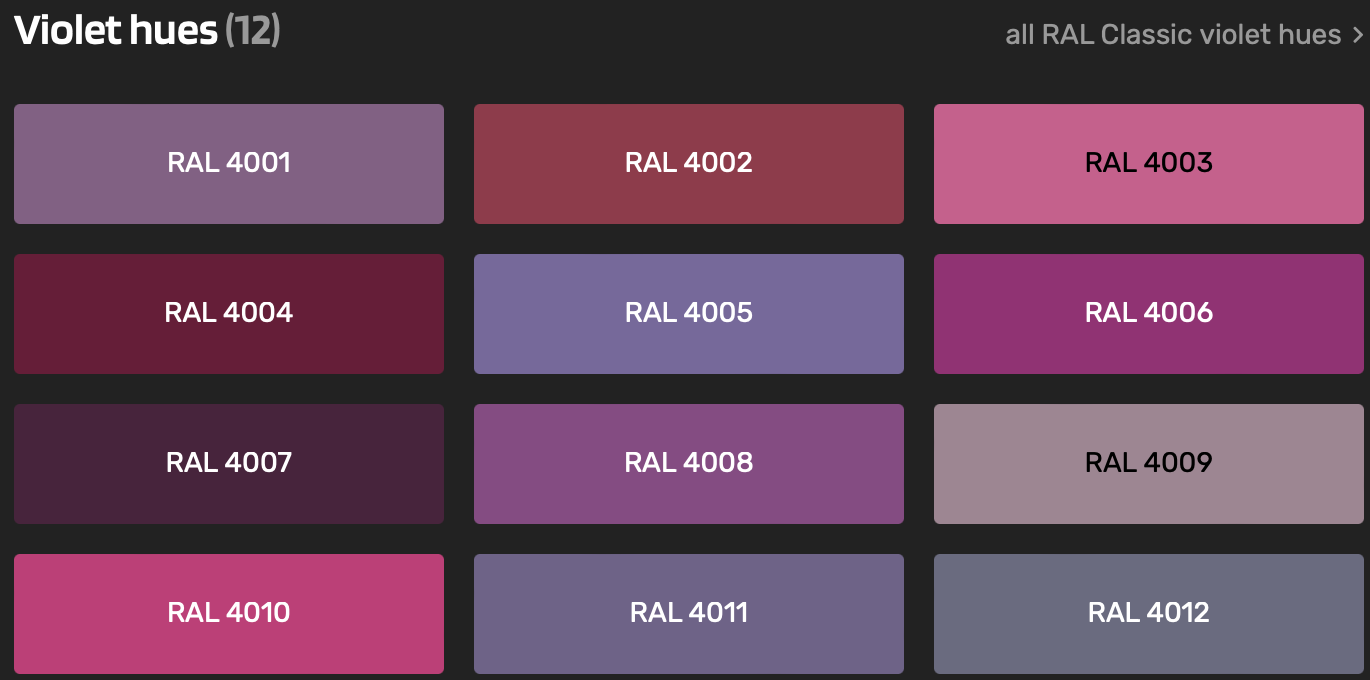Select the RAL 4001 color swatch

point(229,164)
